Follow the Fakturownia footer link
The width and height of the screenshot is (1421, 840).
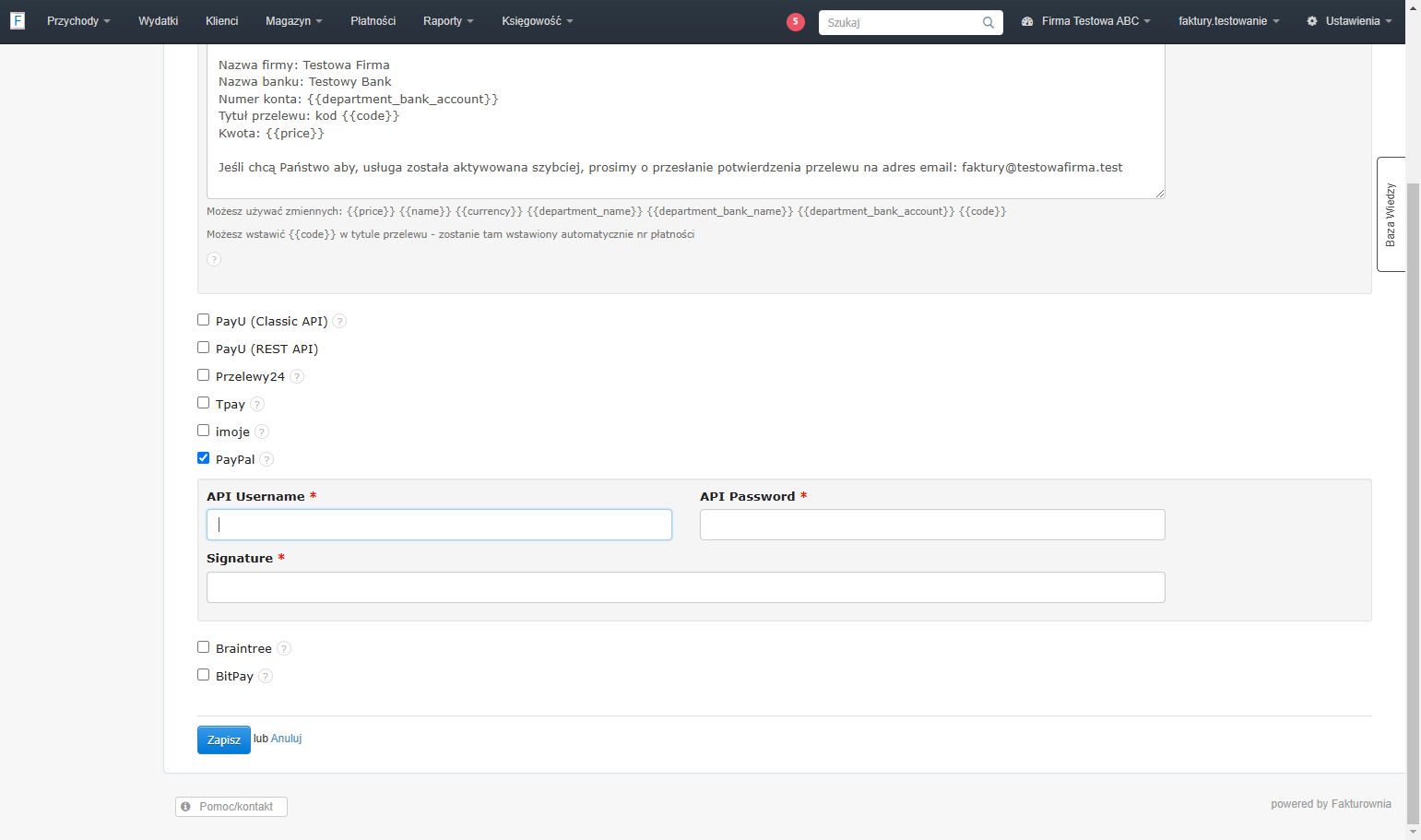[1361, 804]
